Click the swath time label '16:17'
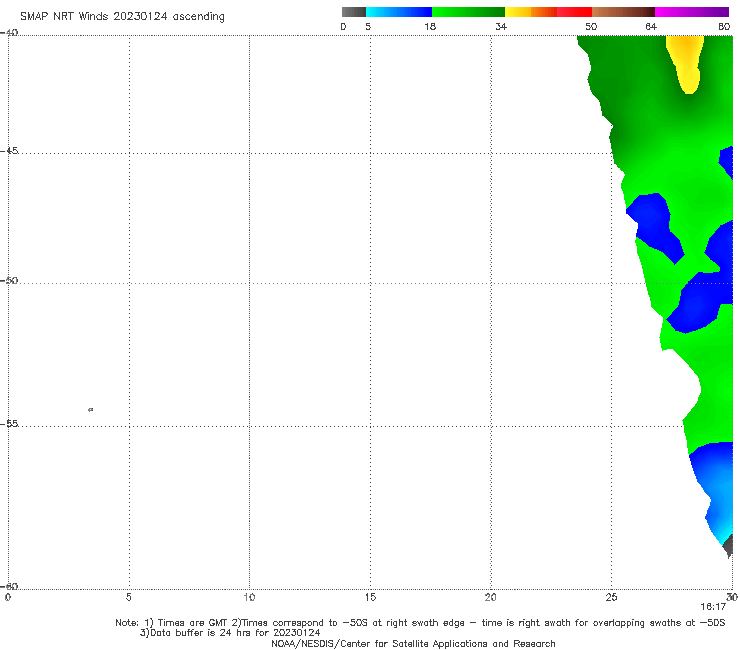 (x=713, y=607)
